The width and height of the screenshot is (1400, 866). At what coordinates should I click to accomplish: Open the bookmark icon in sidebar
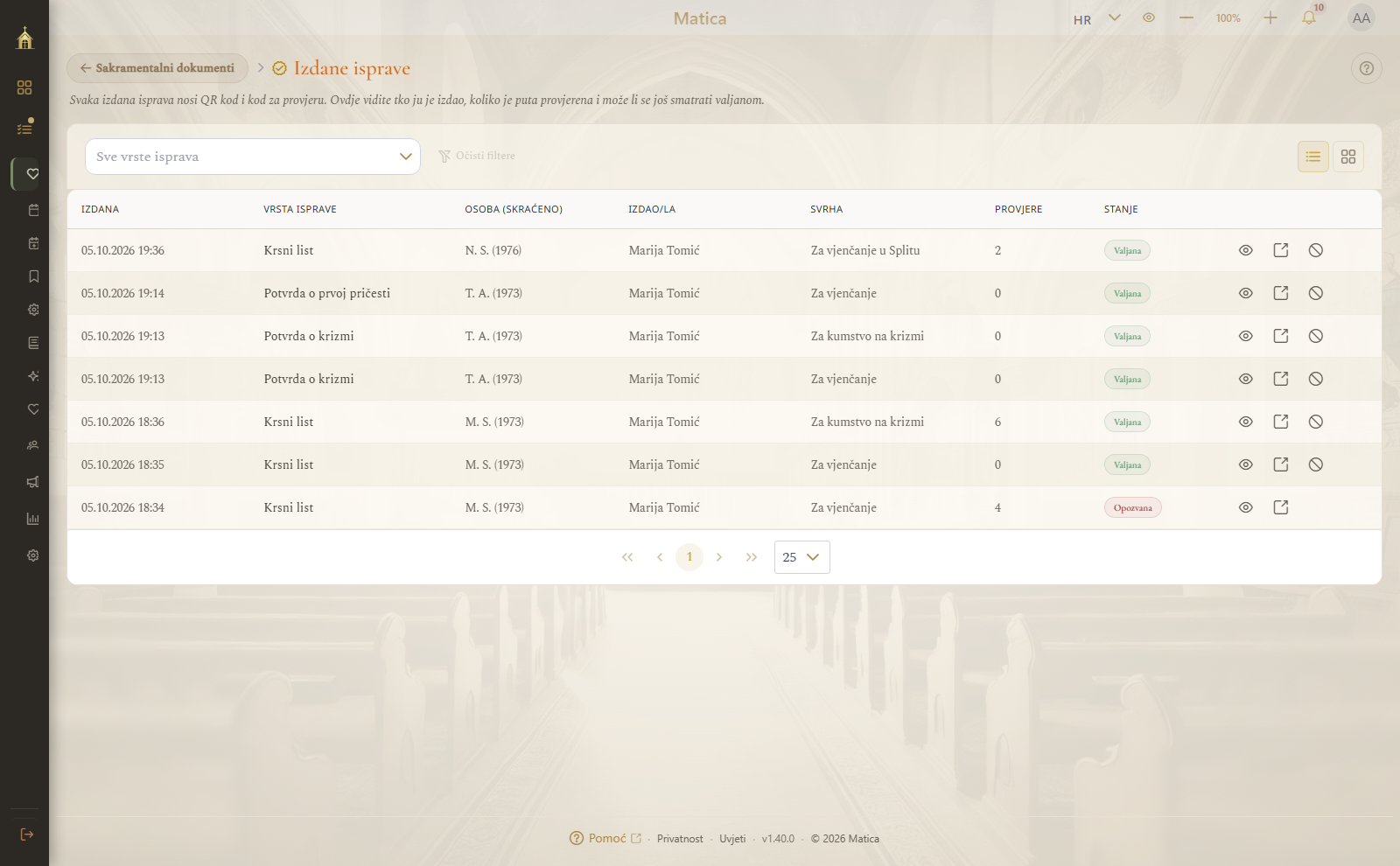pyautogui.click(x=33, y=276)
